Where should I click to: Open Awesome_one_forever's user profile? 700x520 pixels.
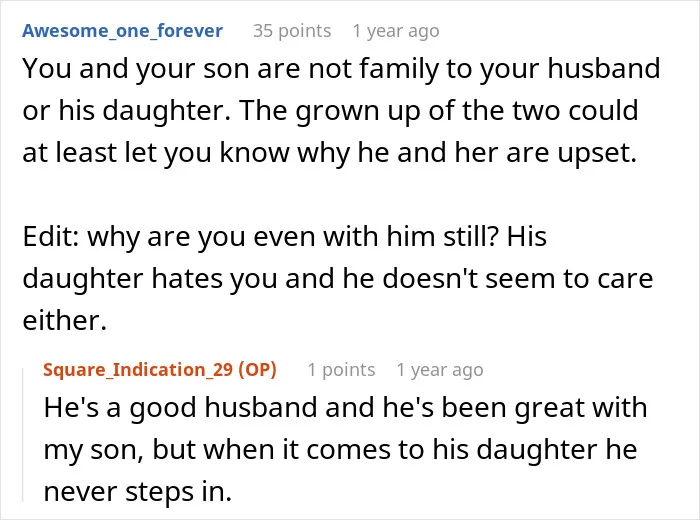122,31
